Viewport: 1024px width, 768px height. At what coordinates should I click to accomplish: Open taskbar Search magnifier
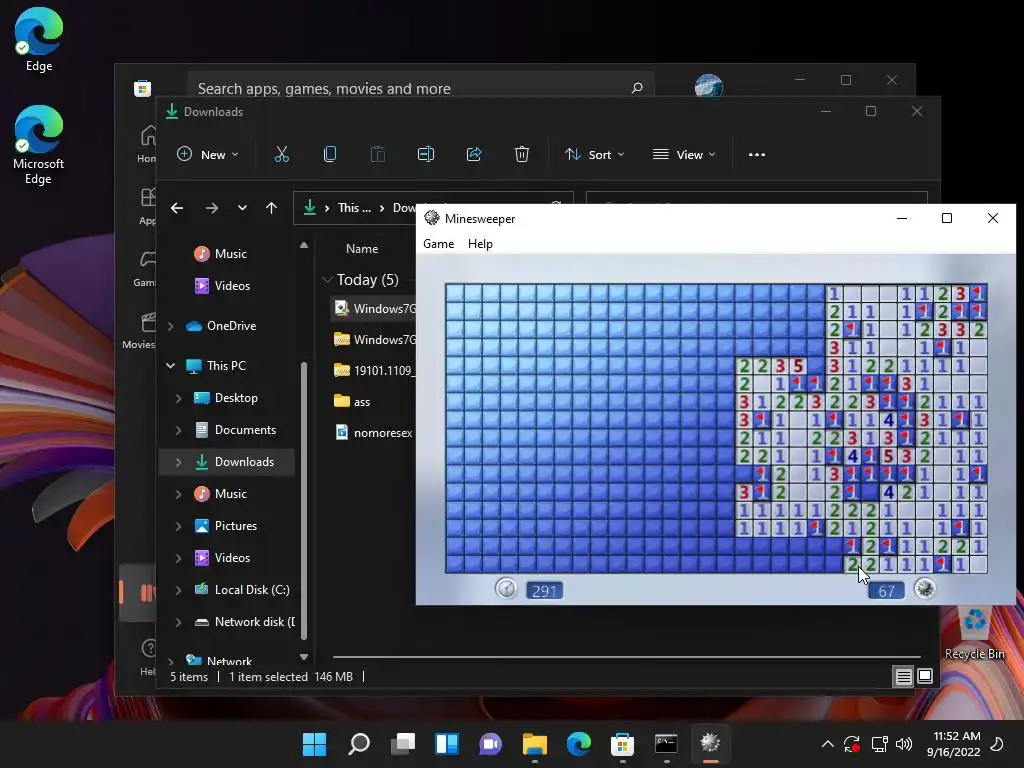click(359, 743)
